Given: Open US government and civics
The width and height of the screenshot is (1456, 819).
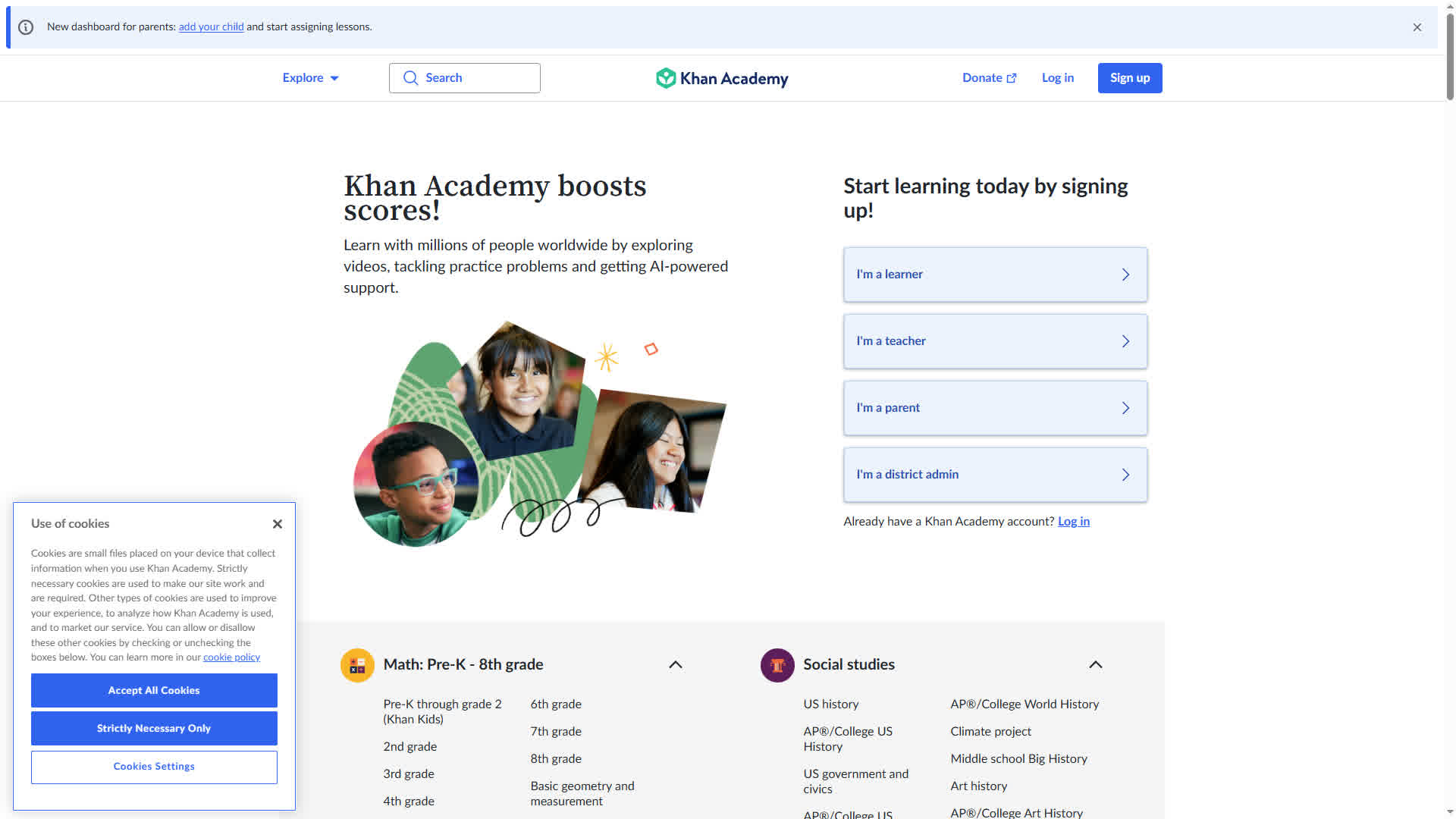Looking at the screenshot, I should click(856, 782).
